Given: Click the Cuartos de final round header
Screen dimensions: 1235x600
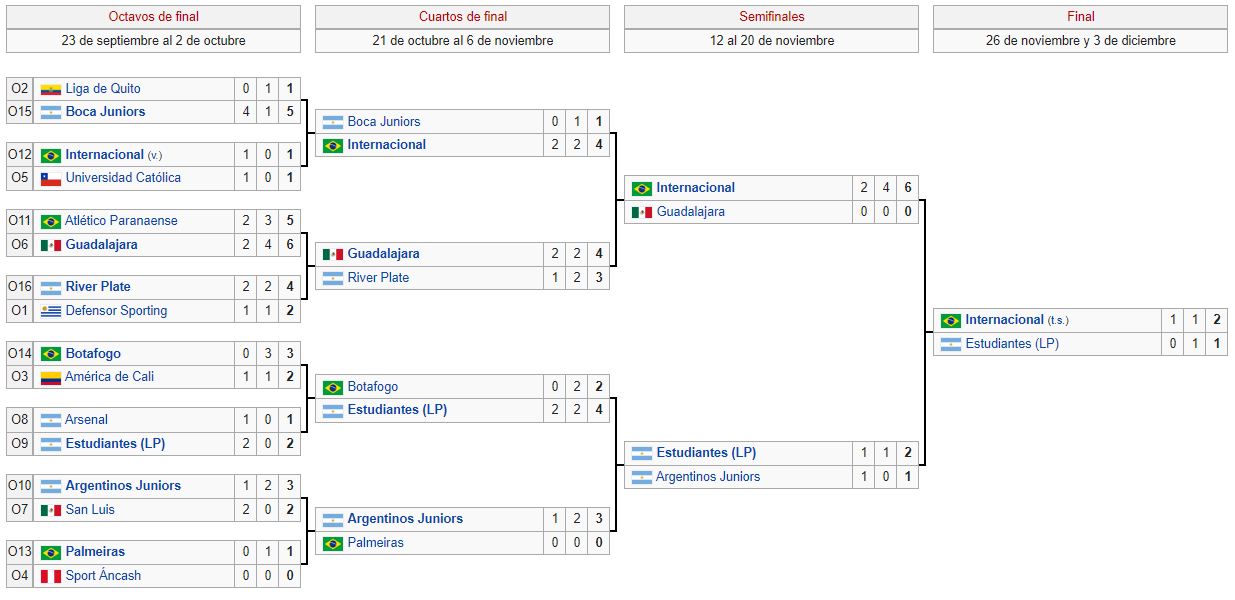Looking at the screenshot, I should click(462, 17).
